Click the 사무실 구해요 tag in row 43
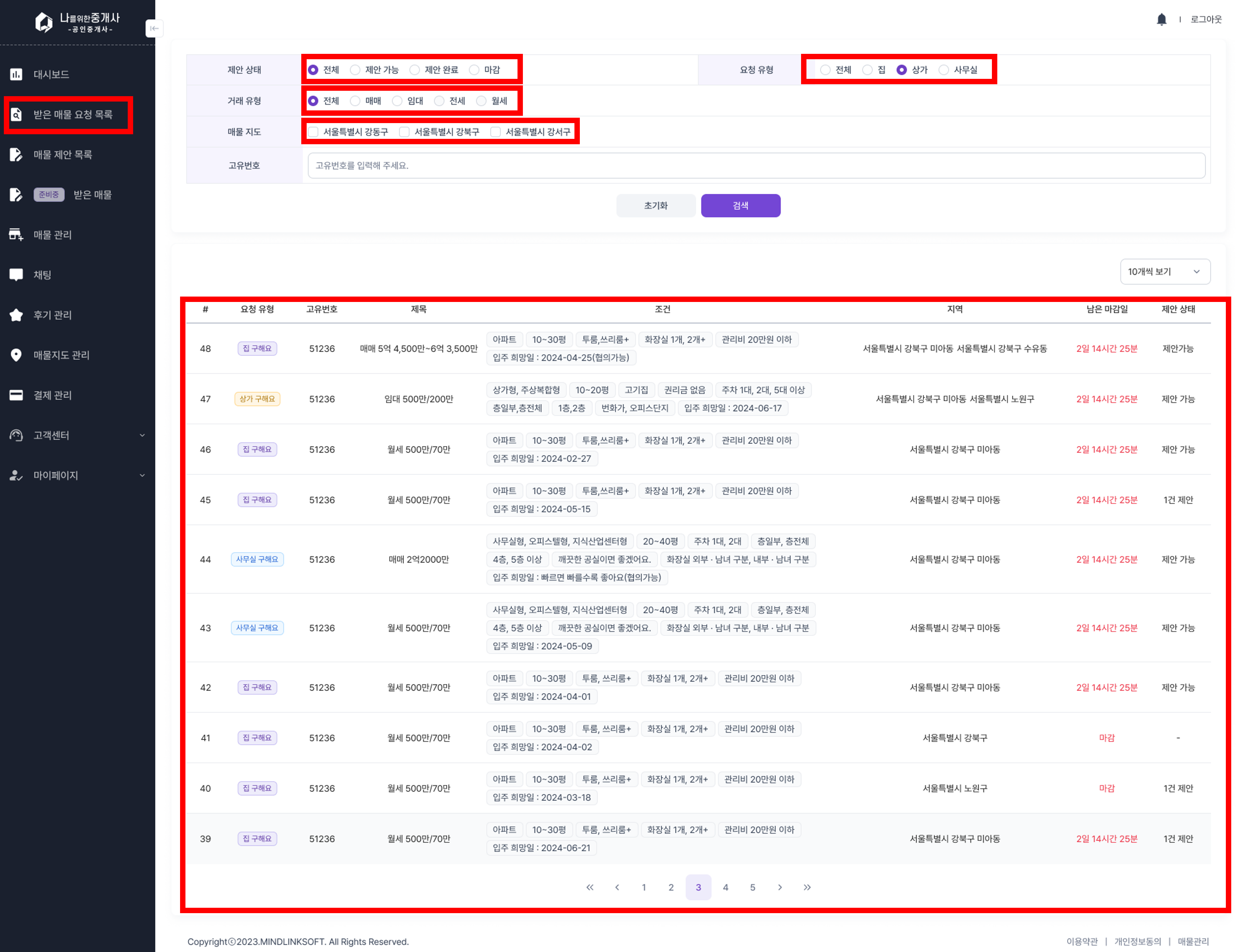This screenshot has width=1242, height=952. tap(257, 628)
